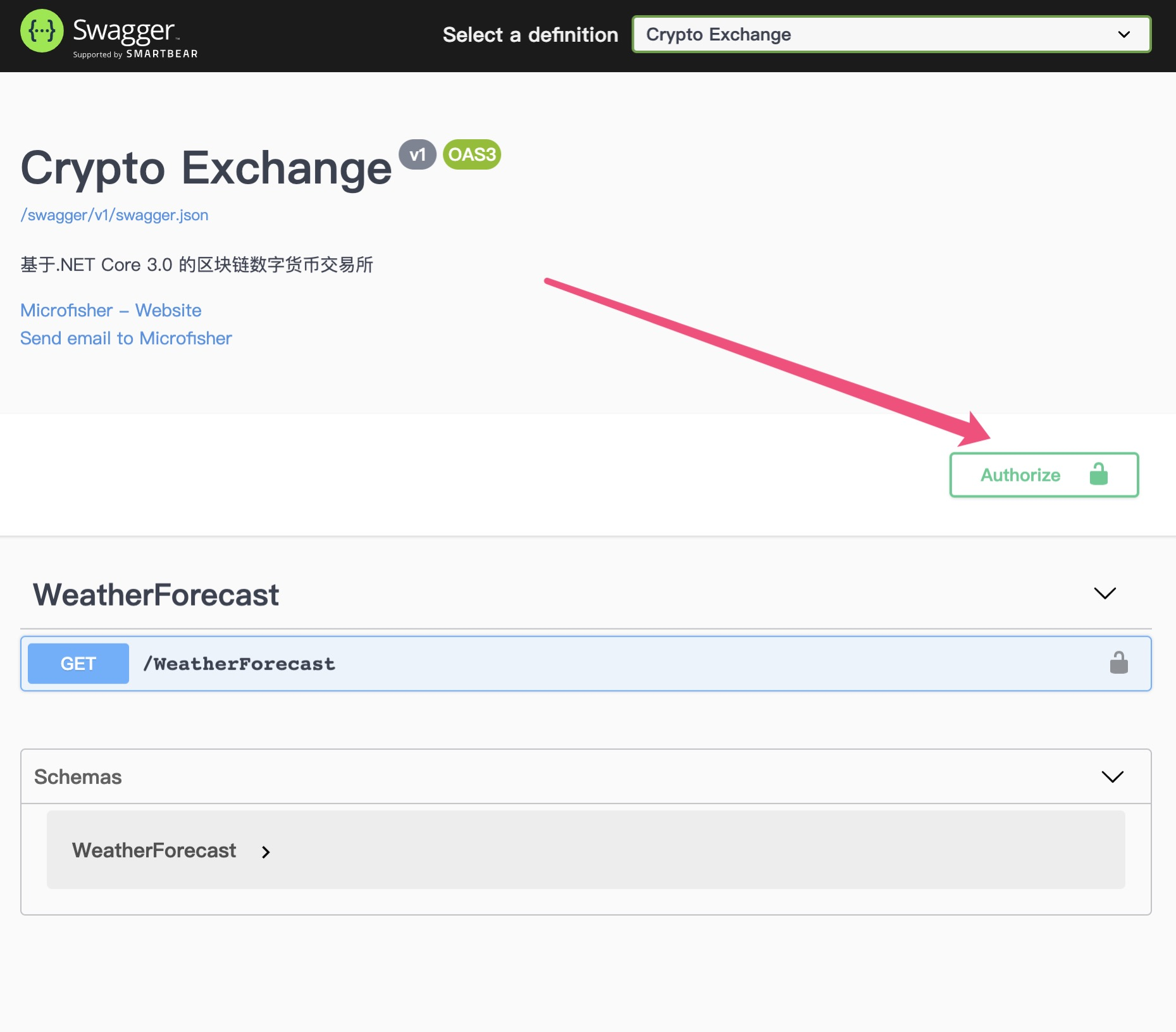The height and width of the screenshot is (1032, 1176).
Task: Collapse the Schemas section chevron
Action: [1112, 777]
